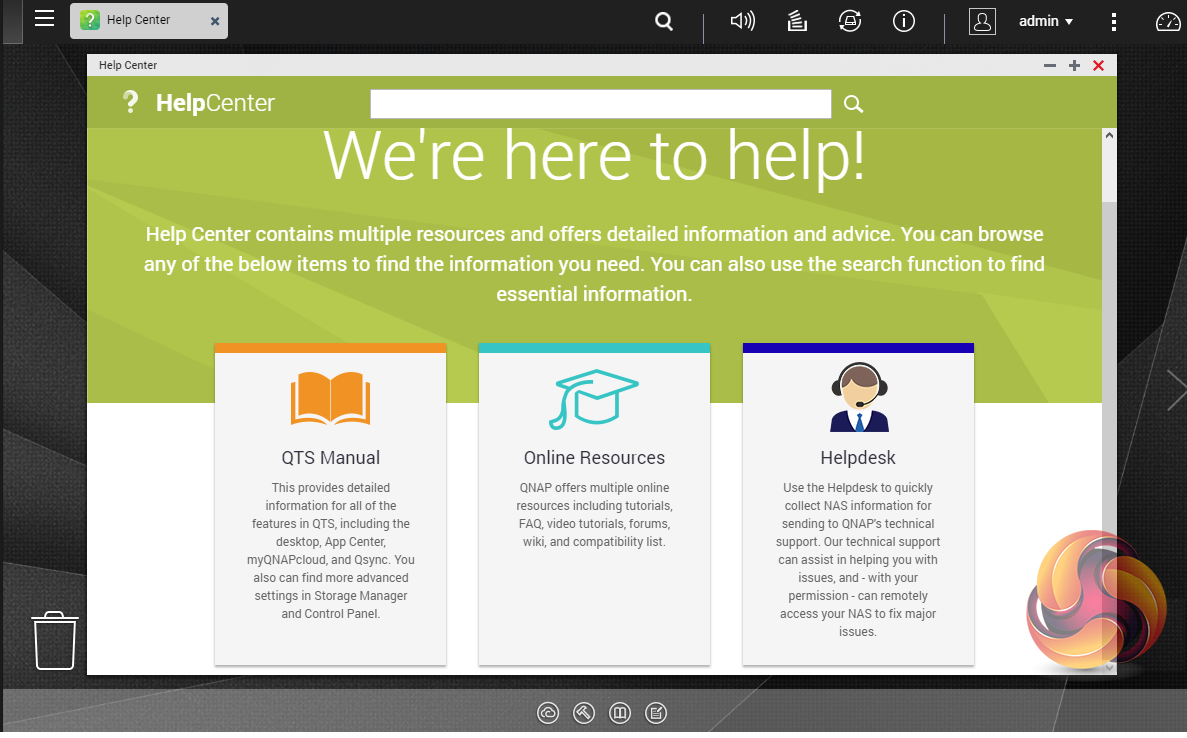Screen dimensions: 1187x738
Task: Open the Online Resources graduation cap icon
Action: point(594,399)
